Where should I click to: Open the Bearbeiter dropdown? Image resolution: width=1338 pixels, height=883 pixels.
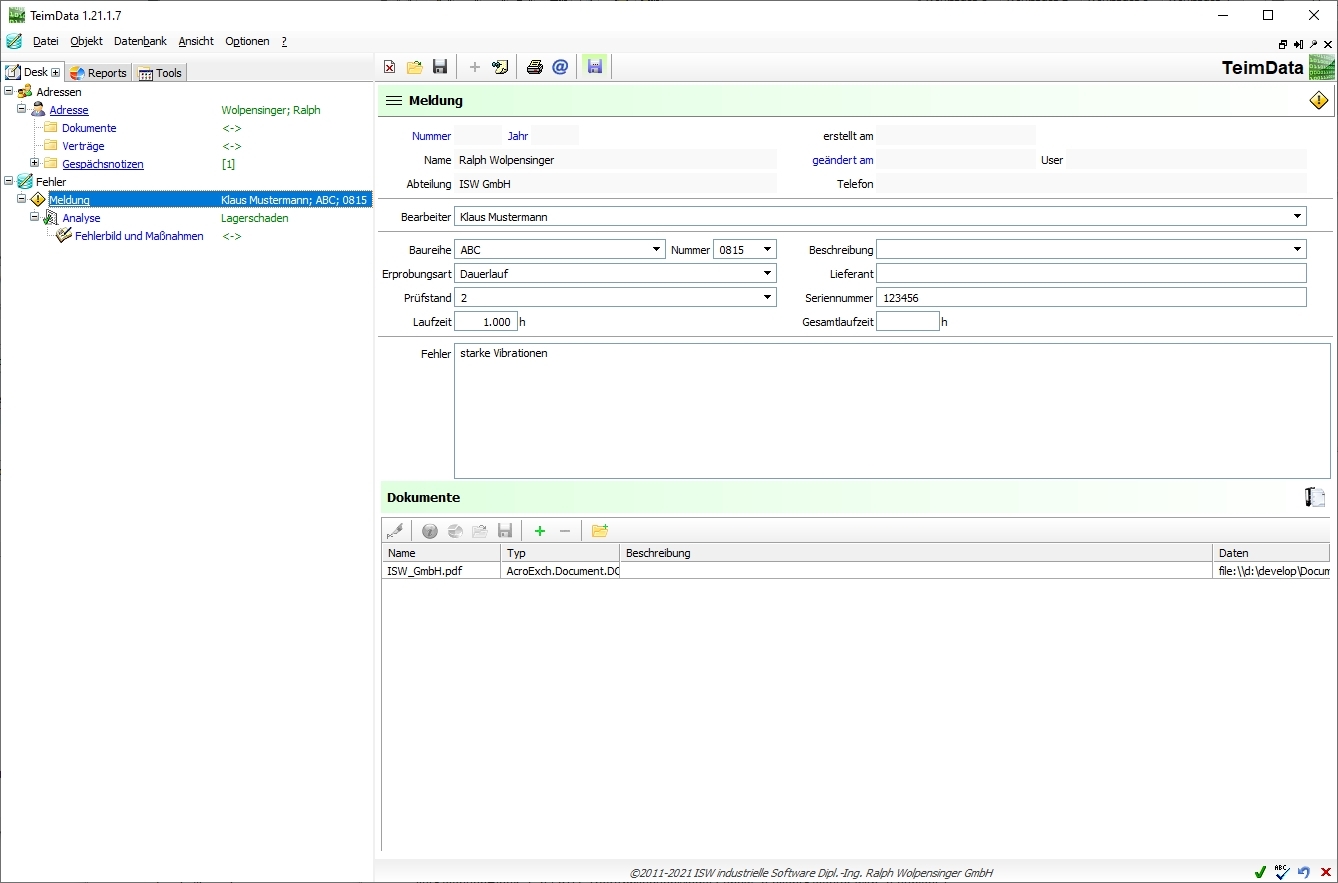1297,216
